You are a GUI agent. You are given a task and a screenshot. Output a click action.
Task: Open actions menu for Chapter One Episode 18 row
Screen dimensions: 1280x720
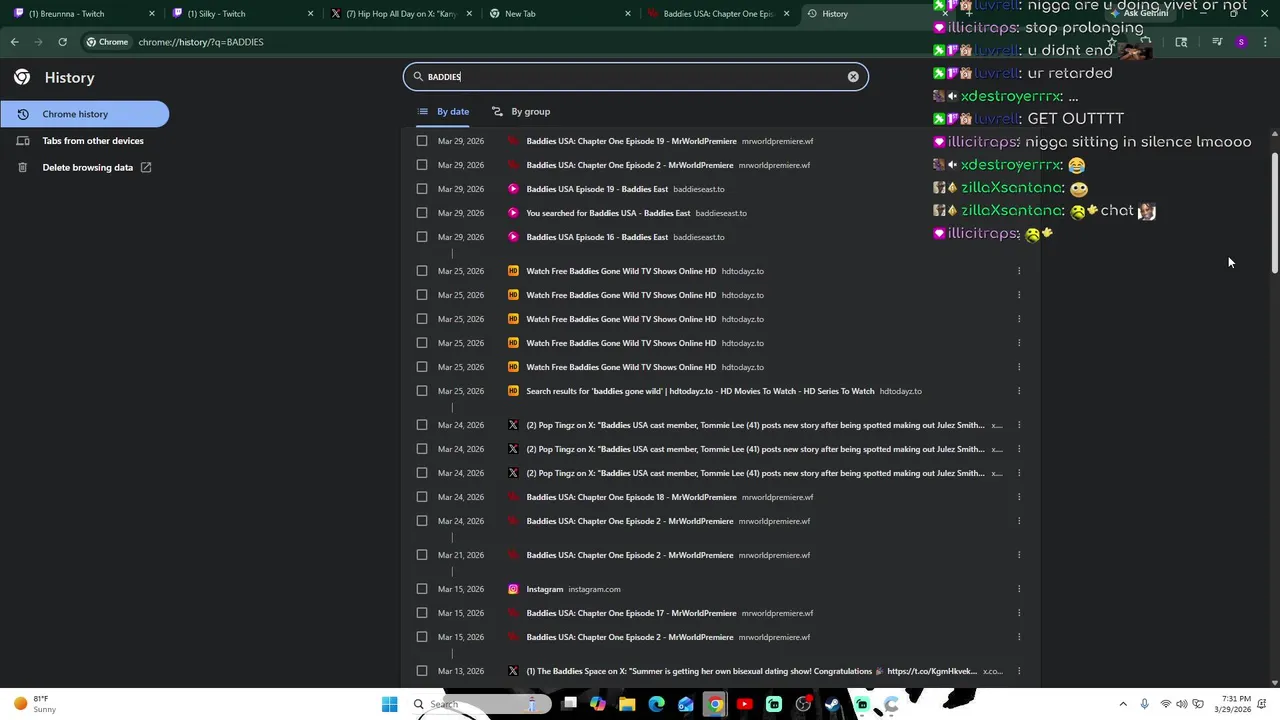click(x=1019, y=497)
